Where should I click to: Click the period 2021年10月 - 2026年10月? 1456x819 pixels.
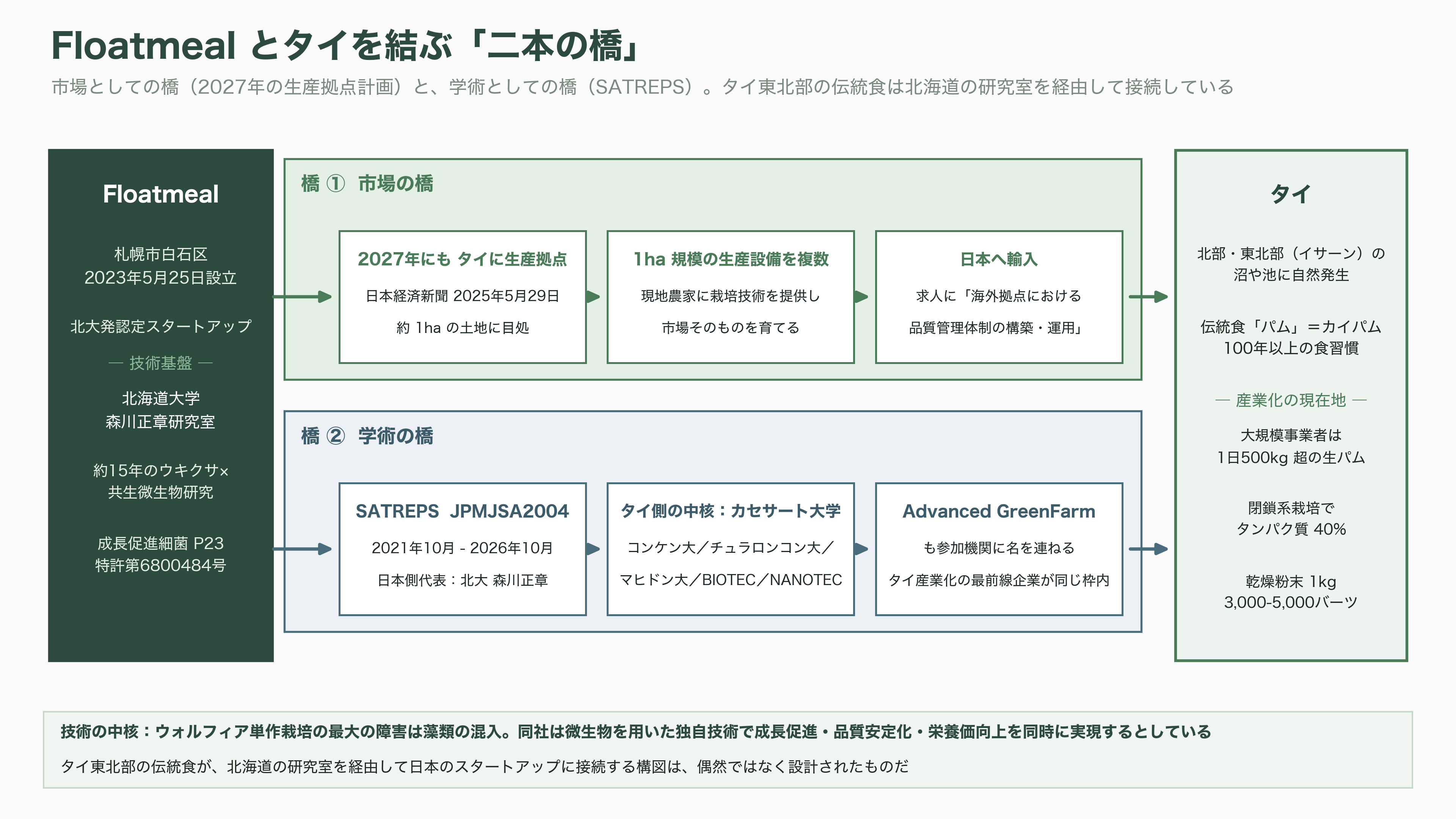coord(462,548)
